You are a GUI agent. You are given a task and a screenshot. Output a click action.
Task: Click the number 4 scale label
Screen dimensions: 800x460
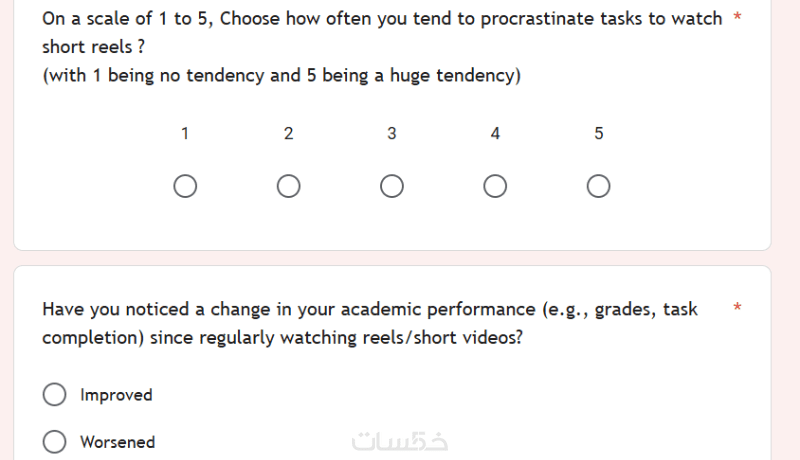pos(495,134)
